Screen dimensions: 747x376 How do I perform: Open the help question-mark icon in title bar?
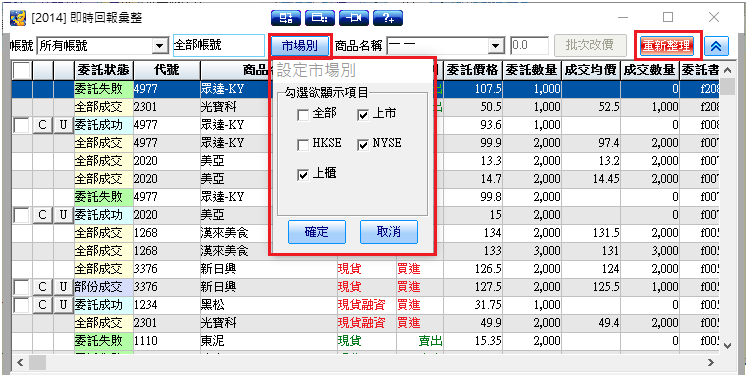388,18
